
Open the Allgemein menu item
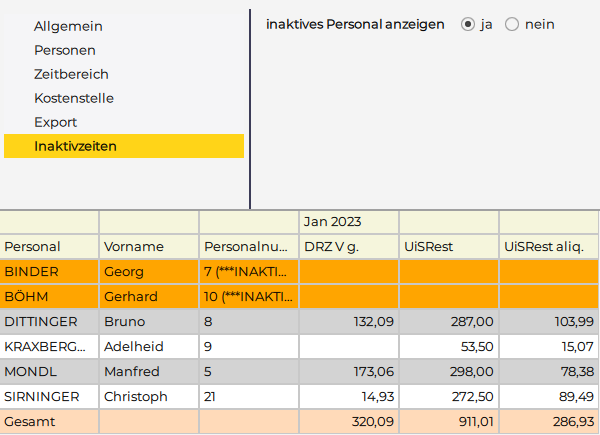68,26
